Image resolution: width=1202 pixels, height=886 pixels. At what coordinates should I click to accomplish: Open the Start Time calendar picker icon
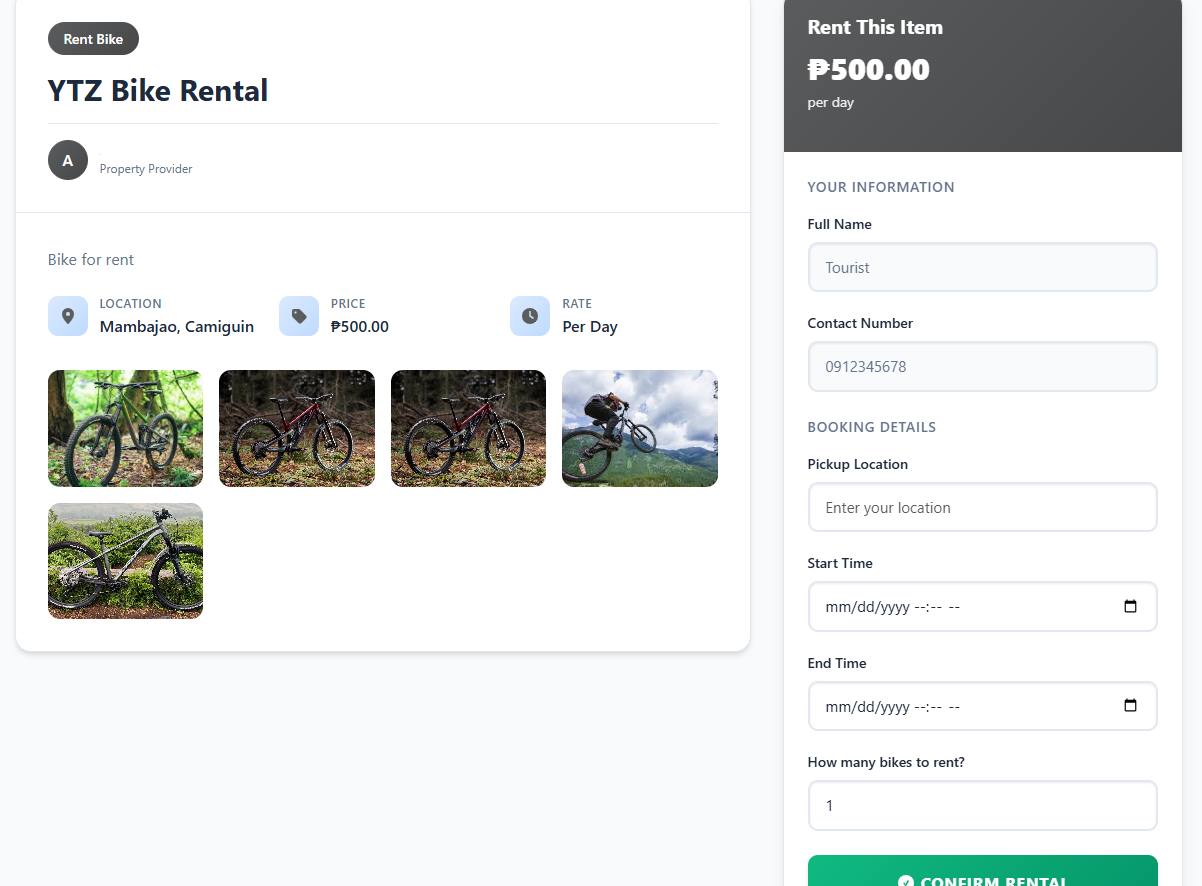pyautogui.click(x=1130, y=607)
